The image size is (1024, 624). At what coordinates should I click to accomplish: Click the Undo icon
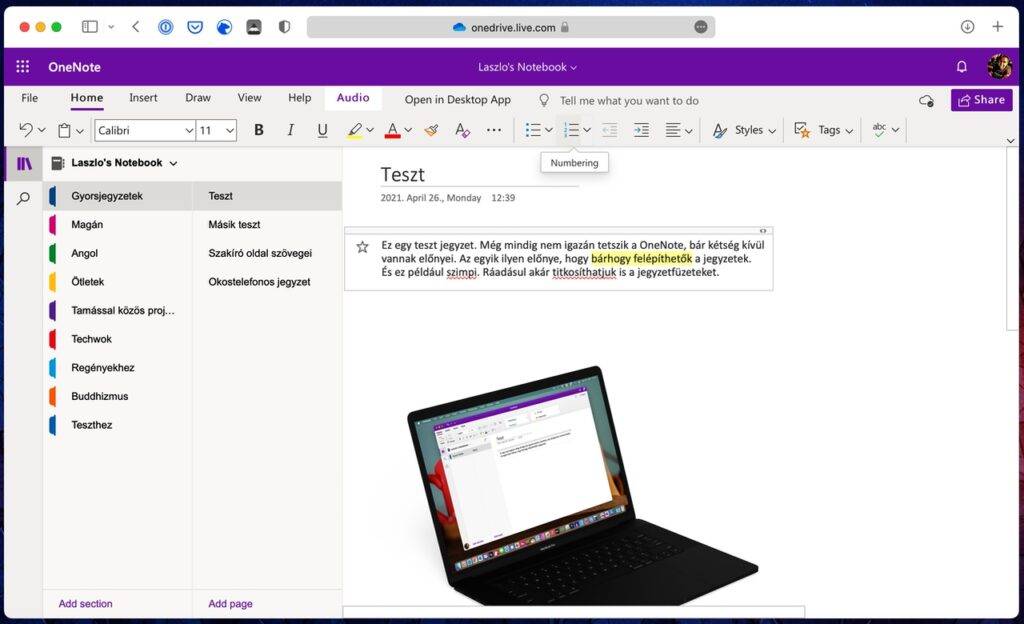tap(25, 130)
